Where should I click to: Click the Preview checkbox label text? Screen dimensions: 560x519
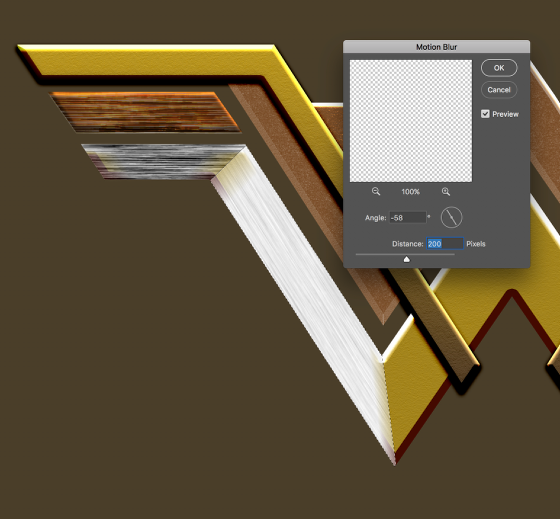pyautogui.click(x=505, y=114)
